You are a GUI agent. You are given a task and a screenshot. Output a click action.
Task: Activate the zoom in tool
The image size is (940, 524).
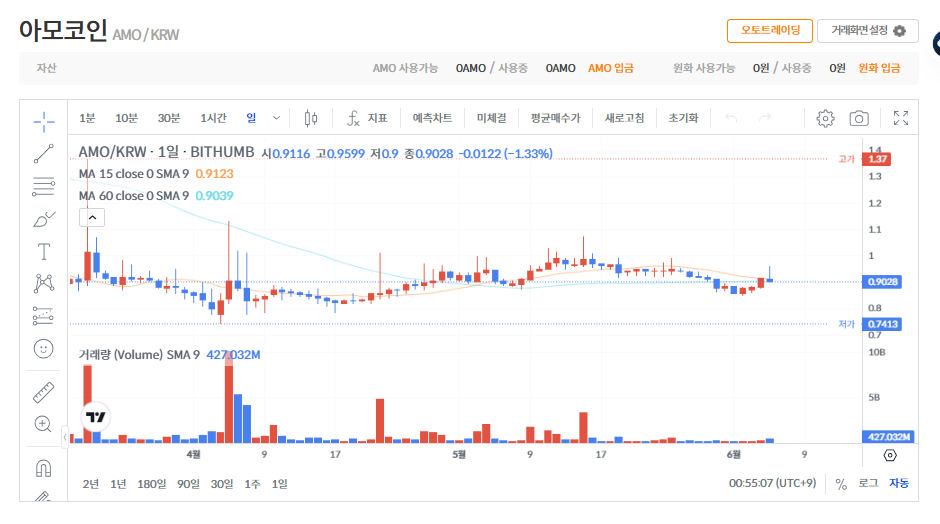(x=43, y=424)
